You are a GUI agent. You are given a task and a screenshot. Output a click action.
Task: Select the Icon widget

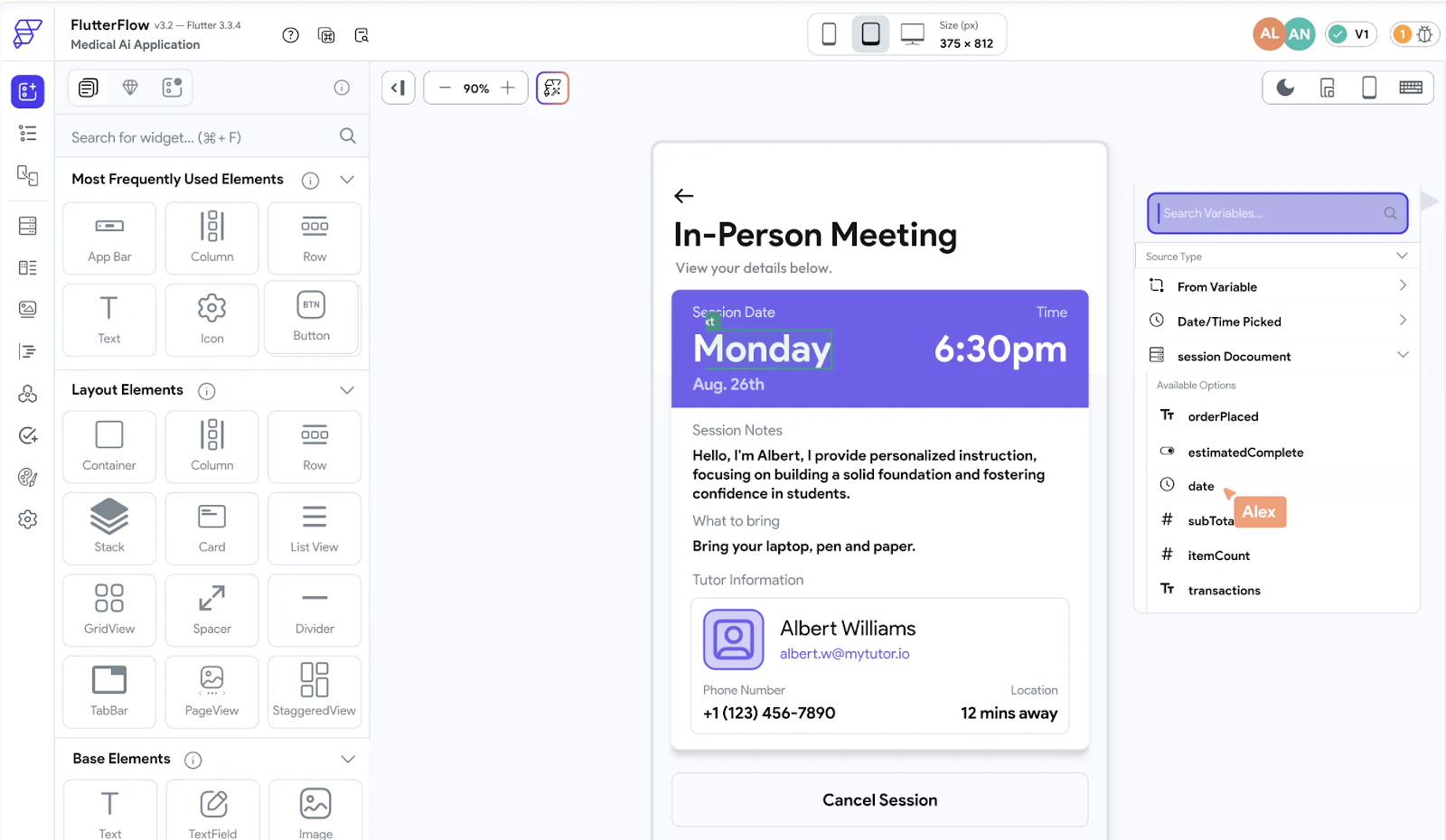pos(212,321)
